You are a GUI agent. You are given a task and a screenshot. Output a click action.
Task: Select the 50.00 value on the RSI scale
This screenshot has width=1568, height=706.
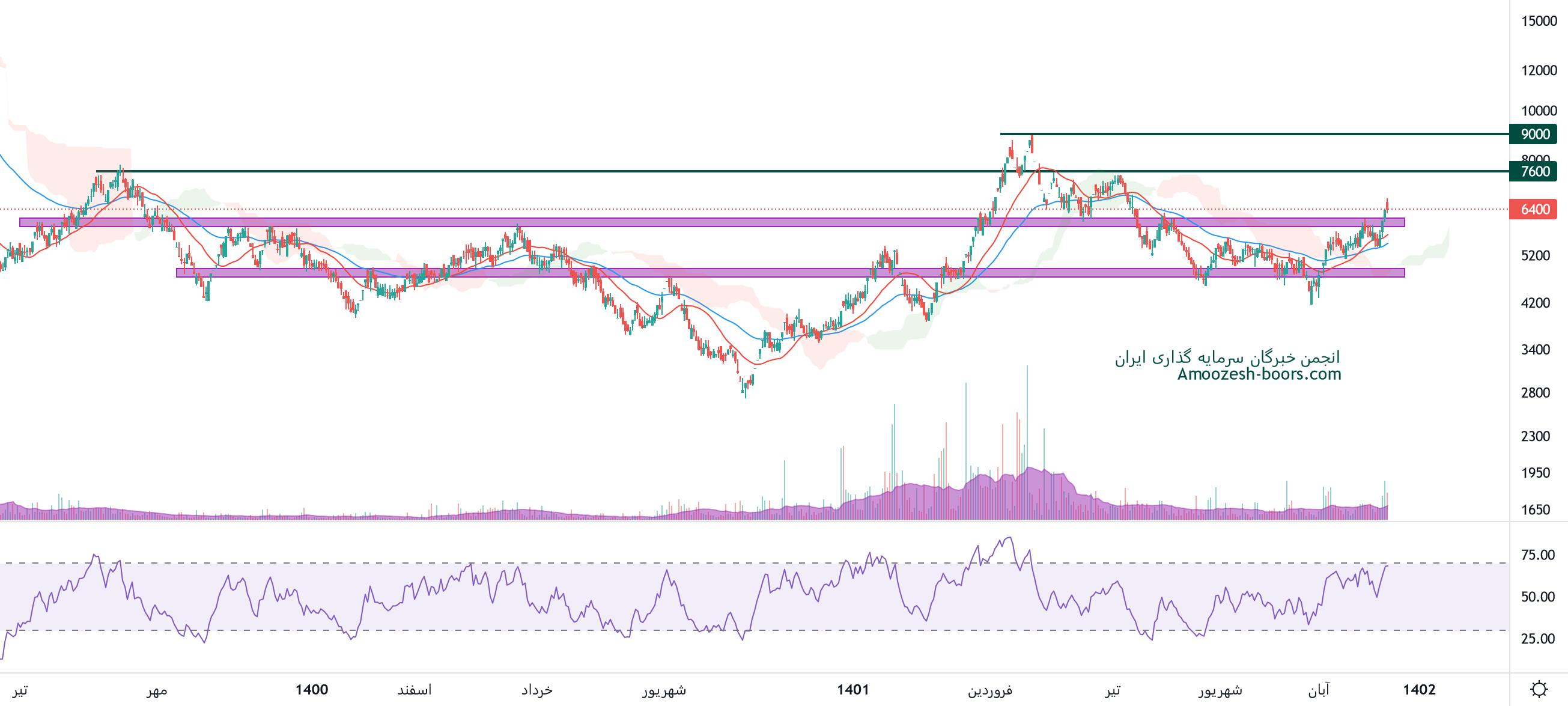pyautogui.click(x=1537, y=597)
